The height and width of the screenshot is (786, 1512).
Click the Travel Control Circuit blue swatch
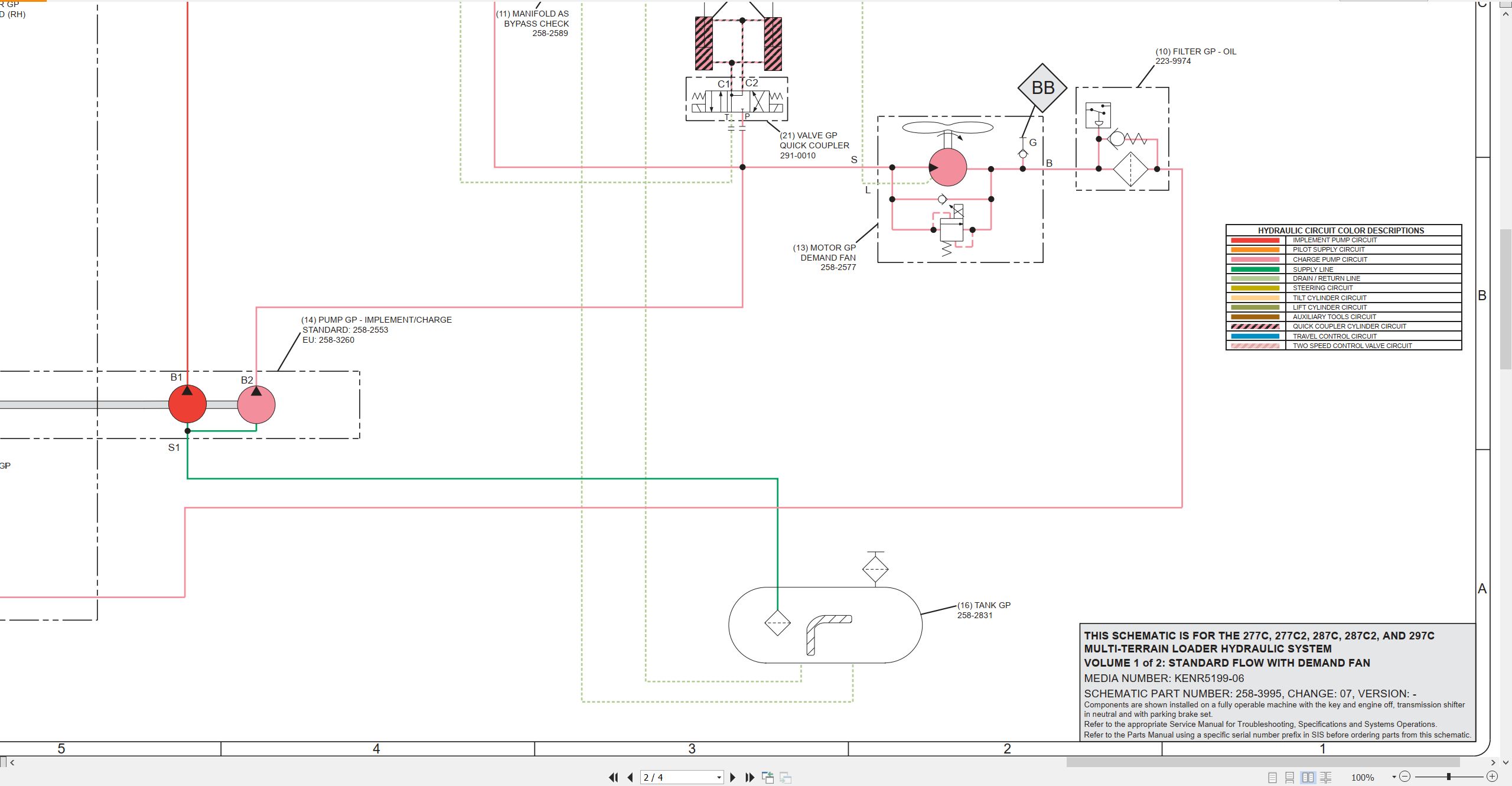point(1255,336)
